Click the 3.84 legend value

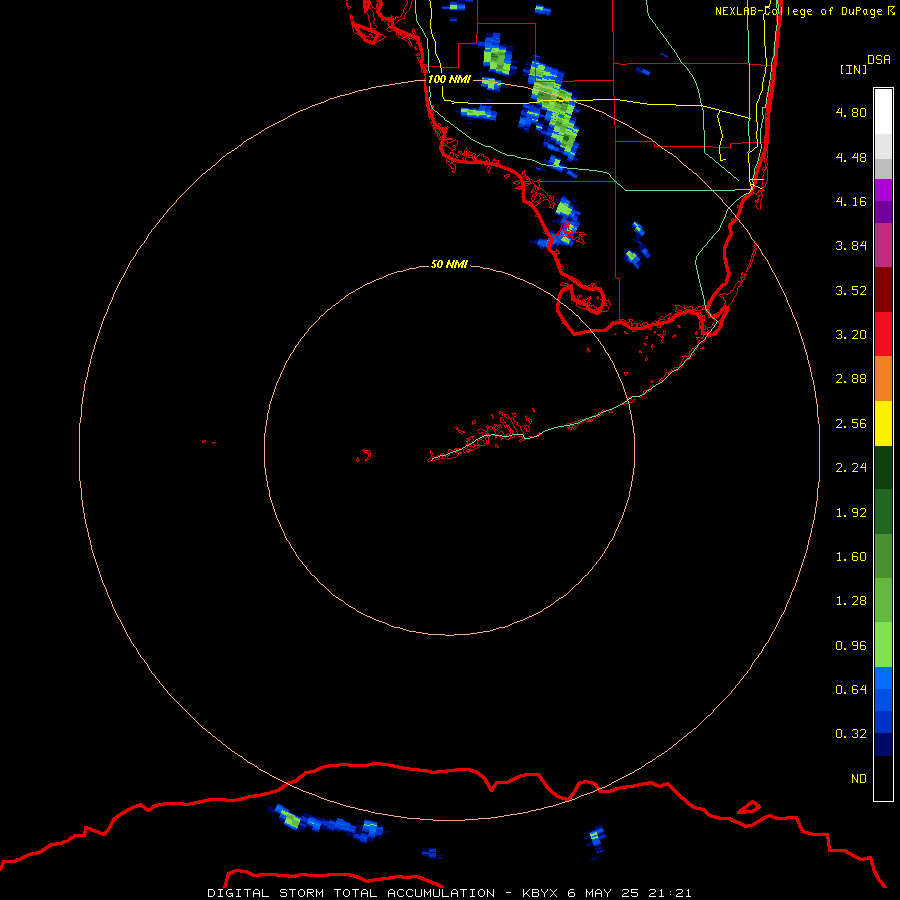click(x=851, y=245)
